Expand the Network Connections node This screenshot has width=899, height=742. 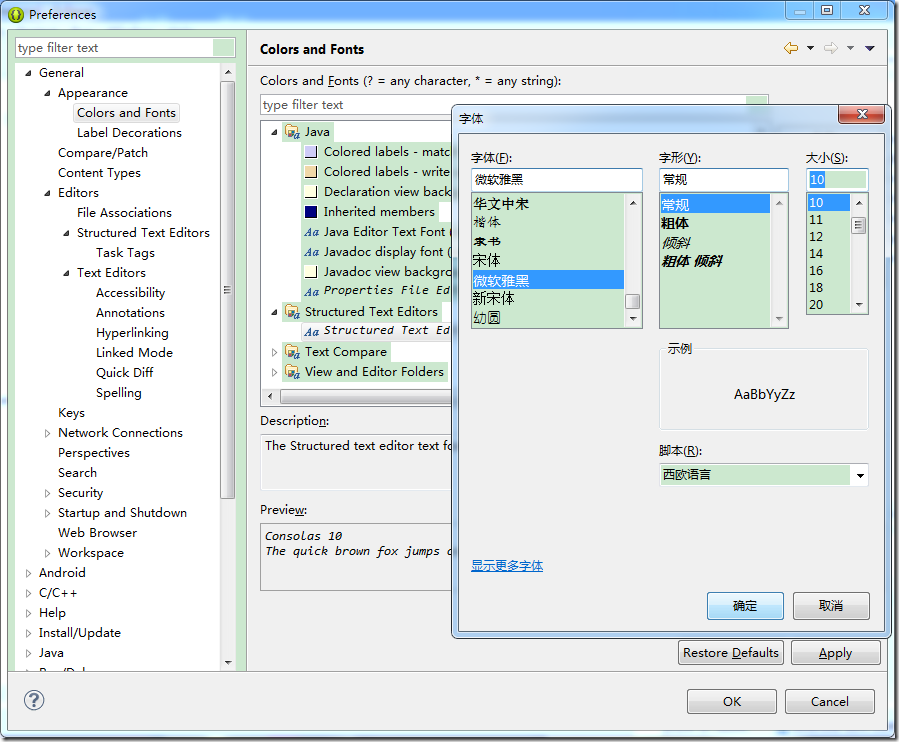tap(47, 434)
